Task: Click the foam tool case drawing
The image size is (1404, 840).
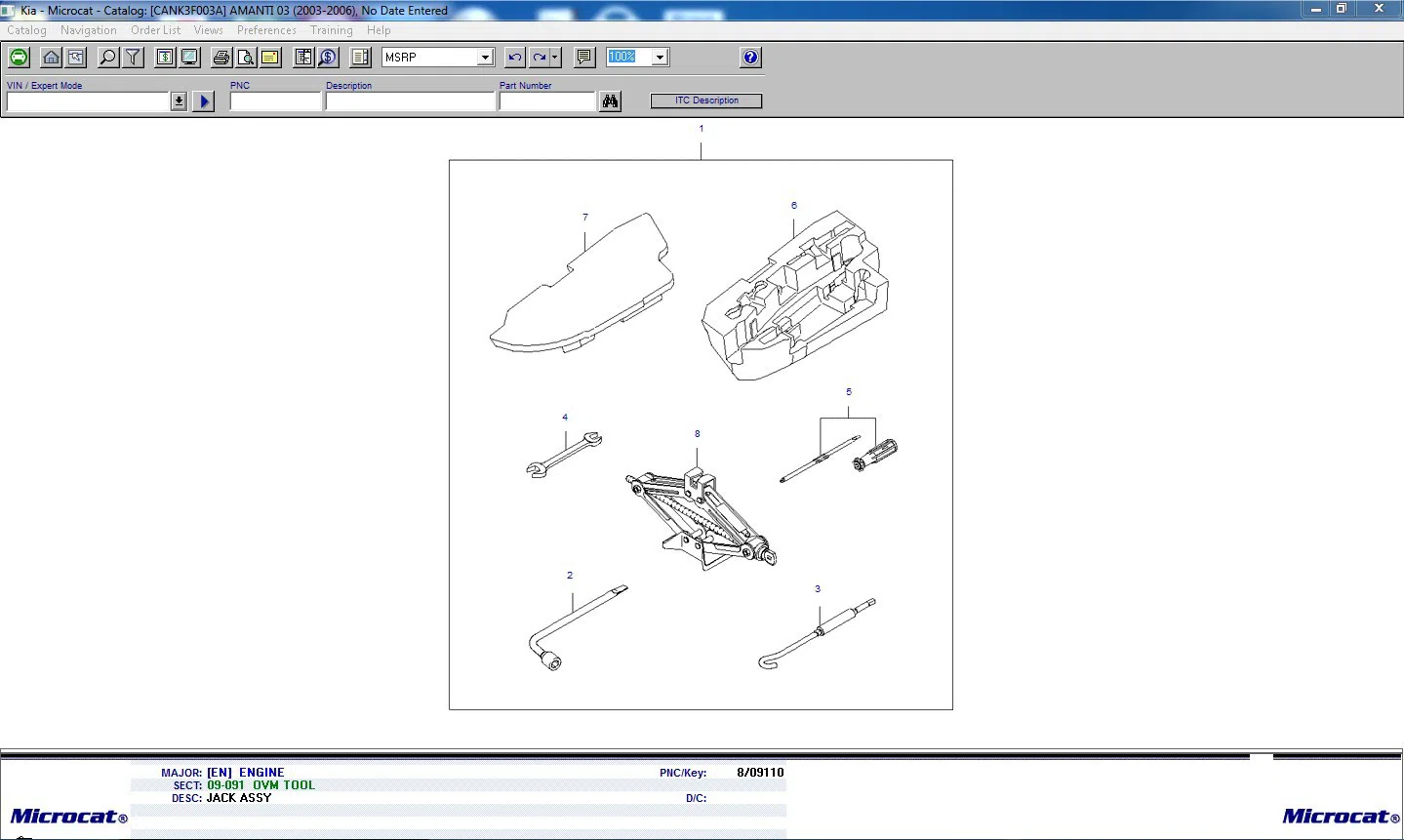Action: coord(795,296)
